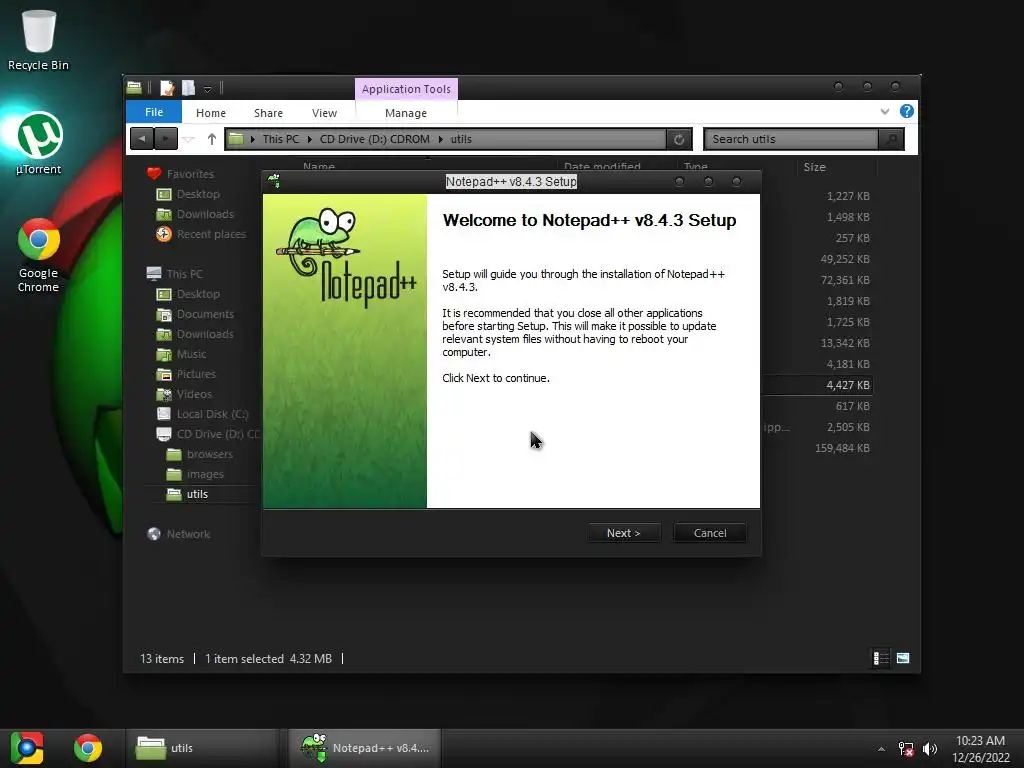Switch to the Home ribbon tab
The width and height of the screenshot is (1024, 768).
211,113
